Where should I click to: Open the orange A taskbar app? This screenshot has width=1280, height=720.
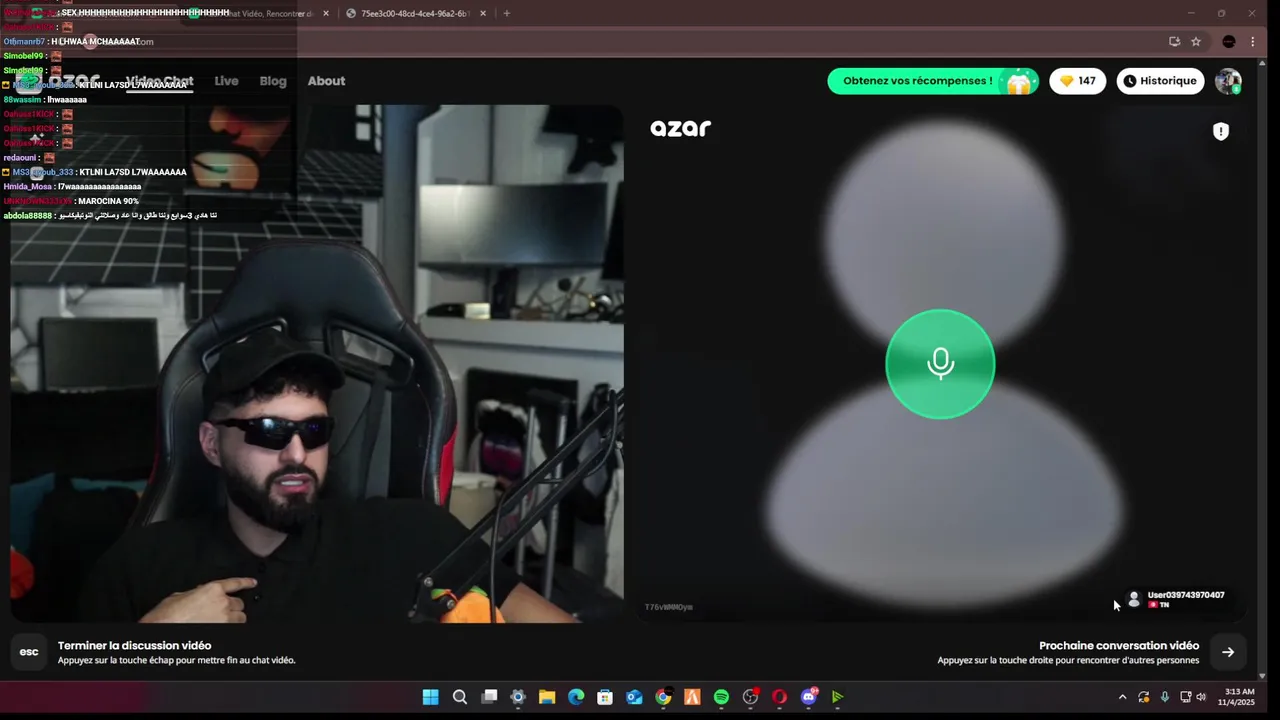coord(692,697)
